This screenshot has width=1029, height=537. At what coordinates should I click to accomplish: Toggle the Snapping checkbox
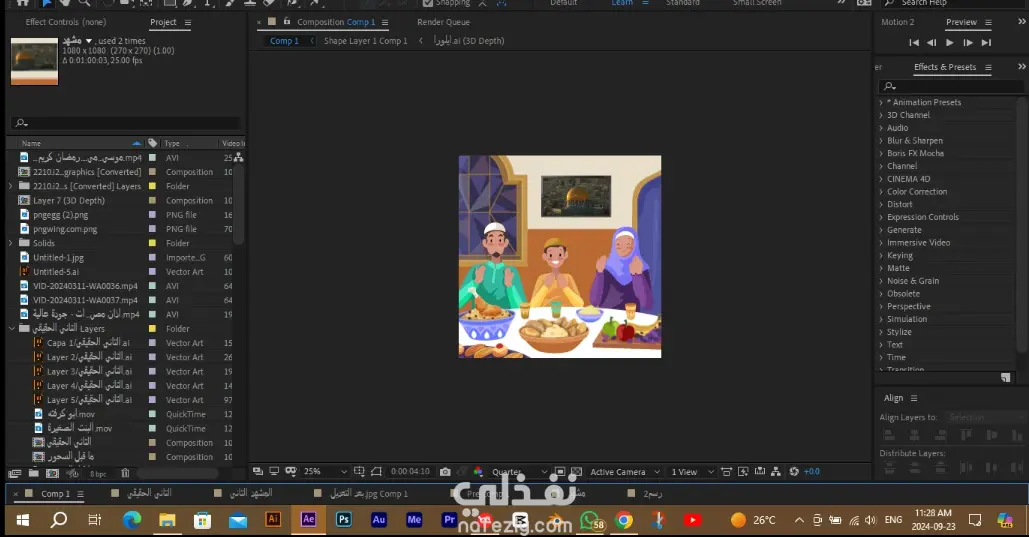428,3
